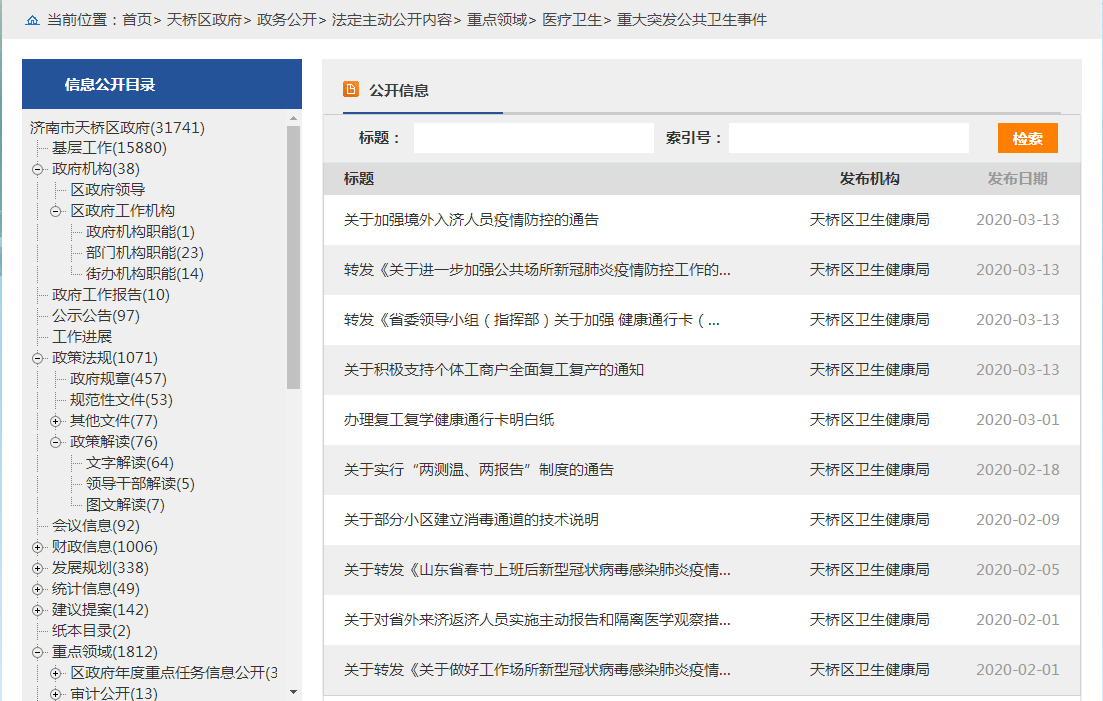Screen dimensions: 1103x701
Task: Expand the 其他文件(77) tree node
Action: point(56,422)
